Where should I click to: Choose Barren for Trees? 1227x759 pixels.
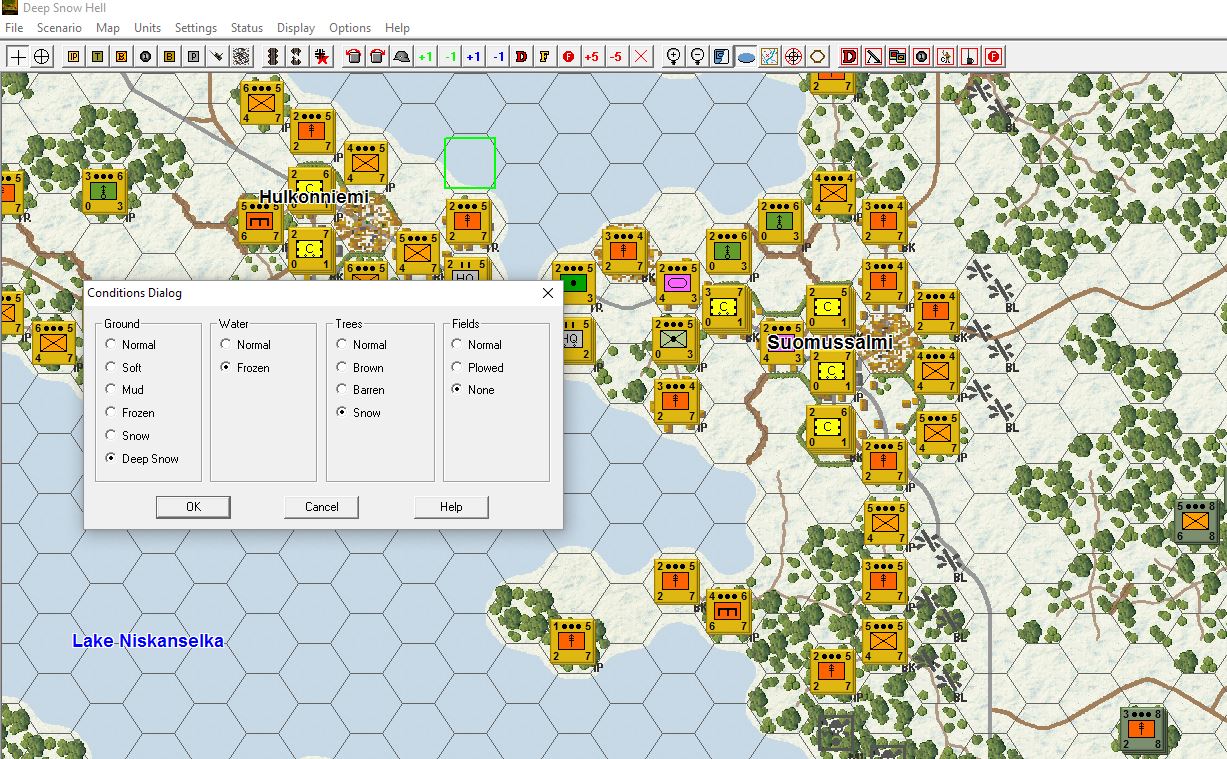click(x=343, y=390)
